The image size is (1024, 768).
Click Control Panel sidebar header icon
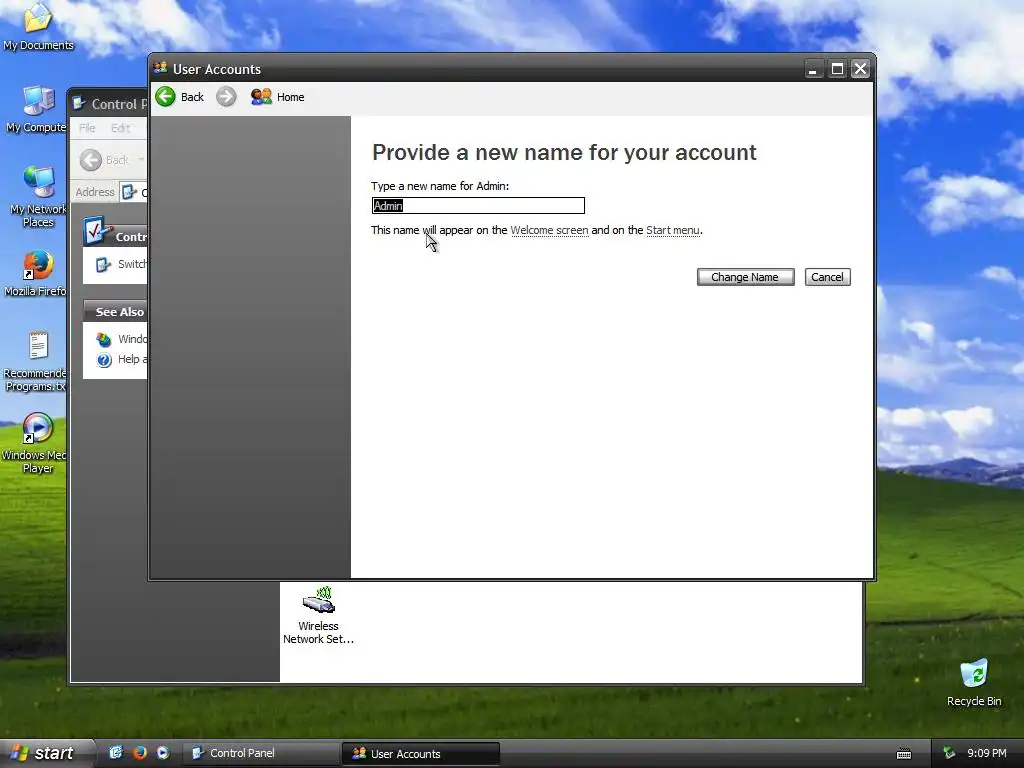97,231
